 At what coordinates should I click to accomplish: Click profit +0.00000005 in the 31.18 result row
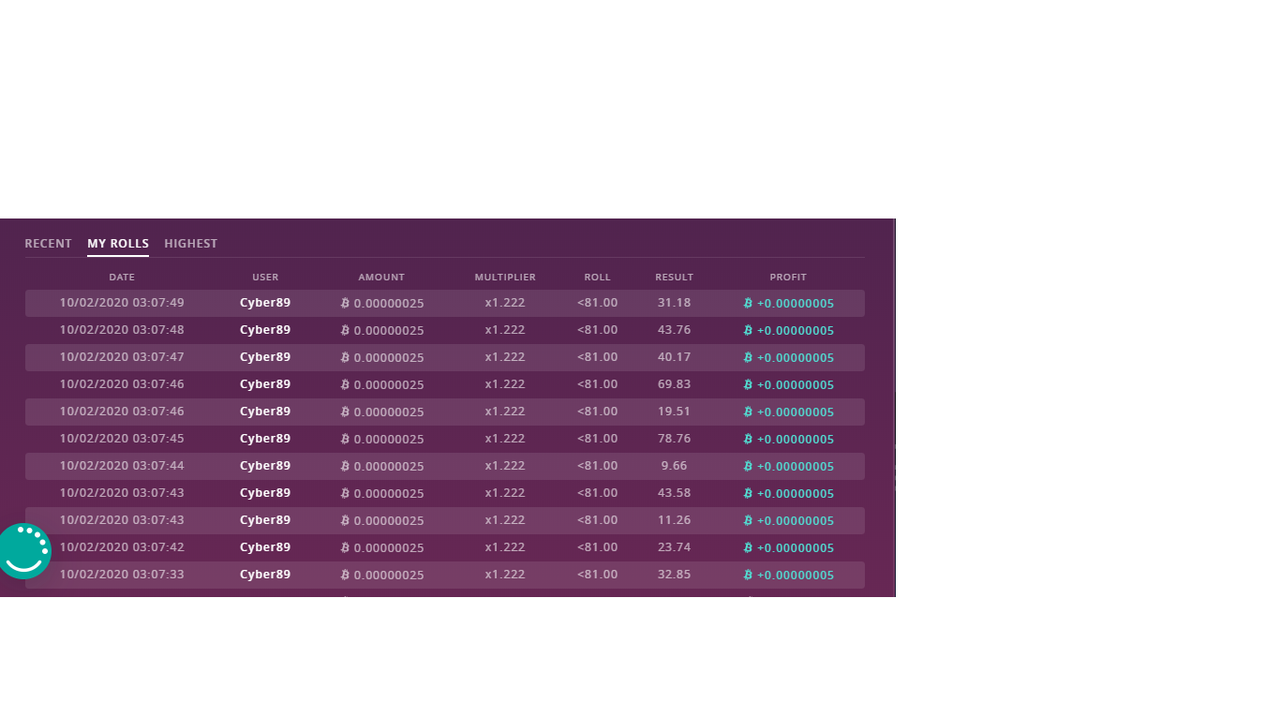pyautogui.click(x=795, y=303)
